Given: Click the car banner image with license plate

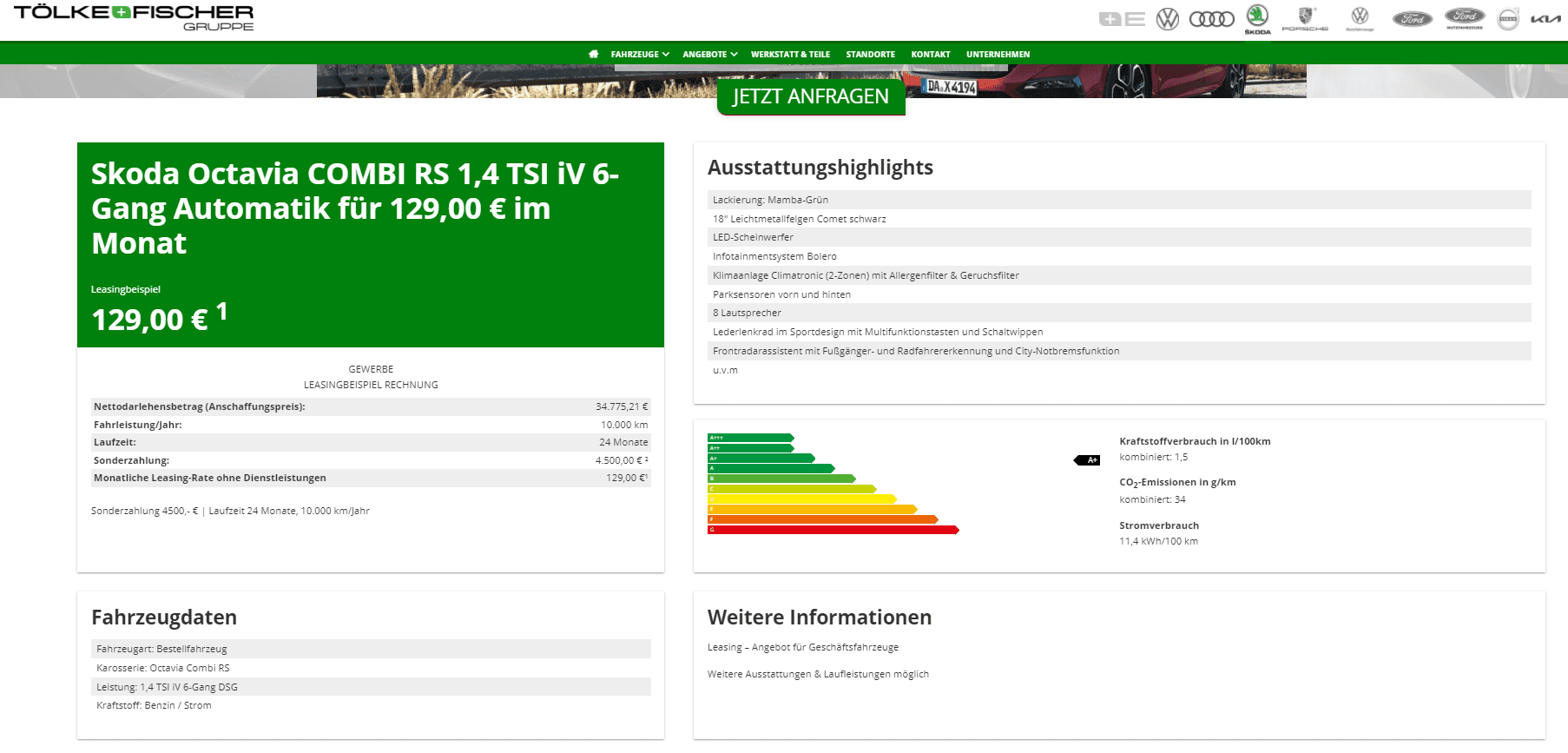Looking at the screenshot, I should (812, 81).
